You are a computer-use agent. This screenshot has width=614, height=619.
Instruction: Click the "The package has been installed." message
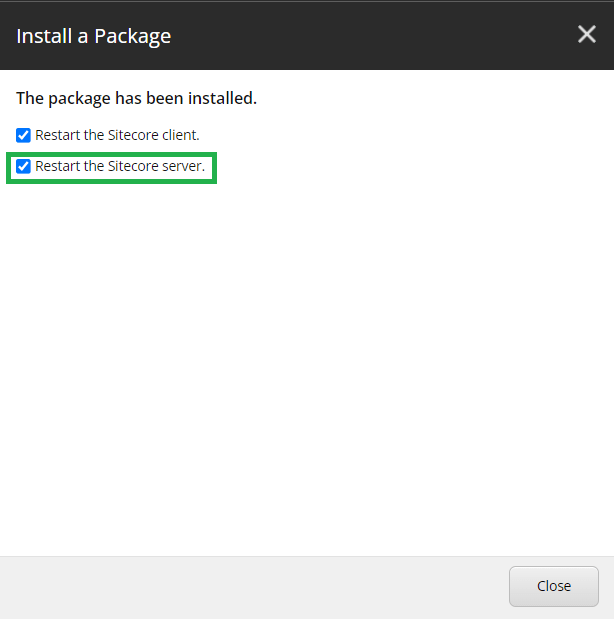coord(136,99)
